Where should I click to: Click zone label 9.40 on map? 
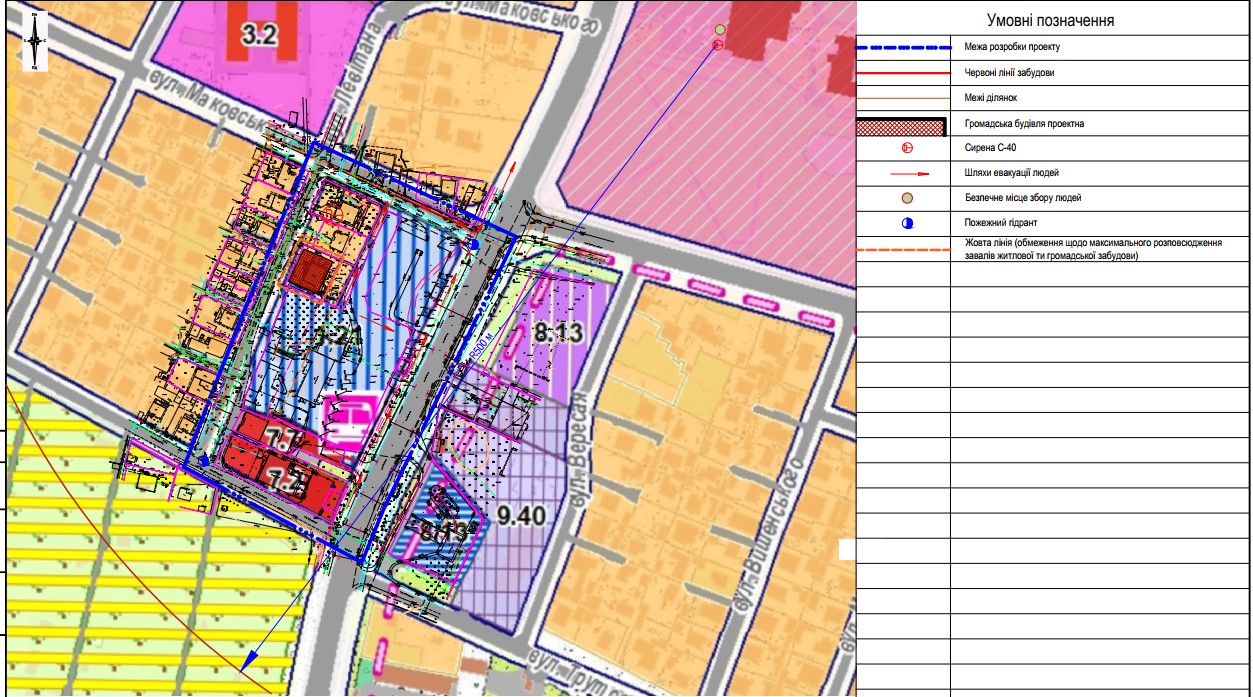(520, 516)
